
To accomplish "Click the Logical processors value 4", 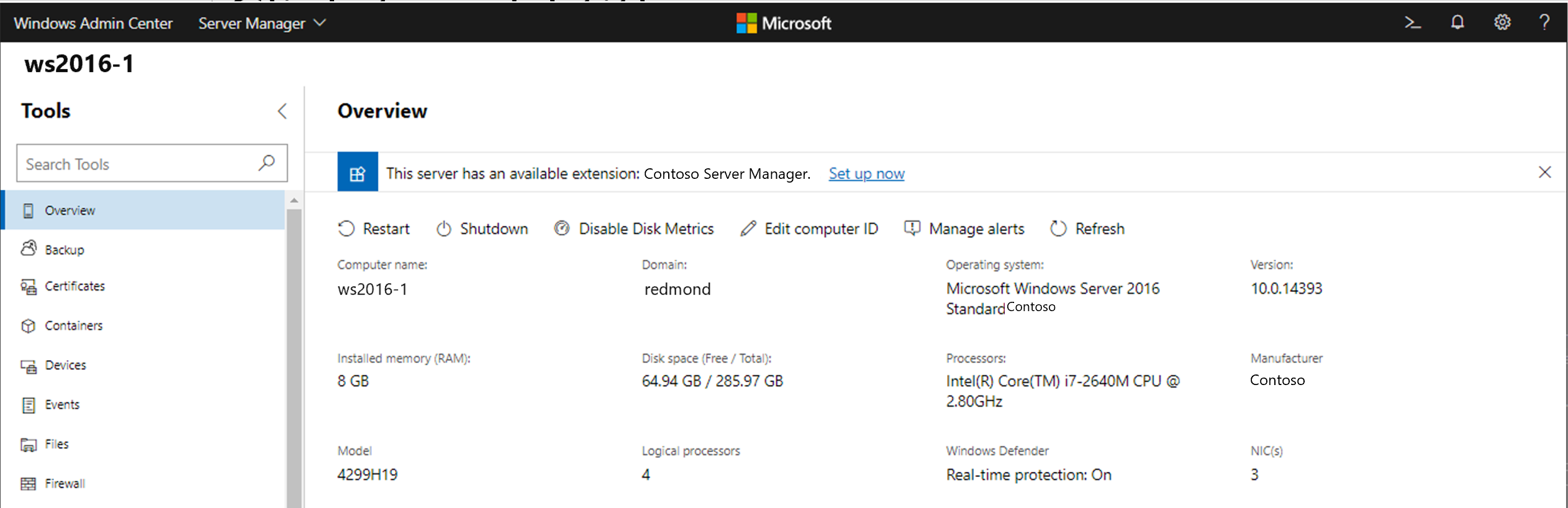I will pos(646,475).
